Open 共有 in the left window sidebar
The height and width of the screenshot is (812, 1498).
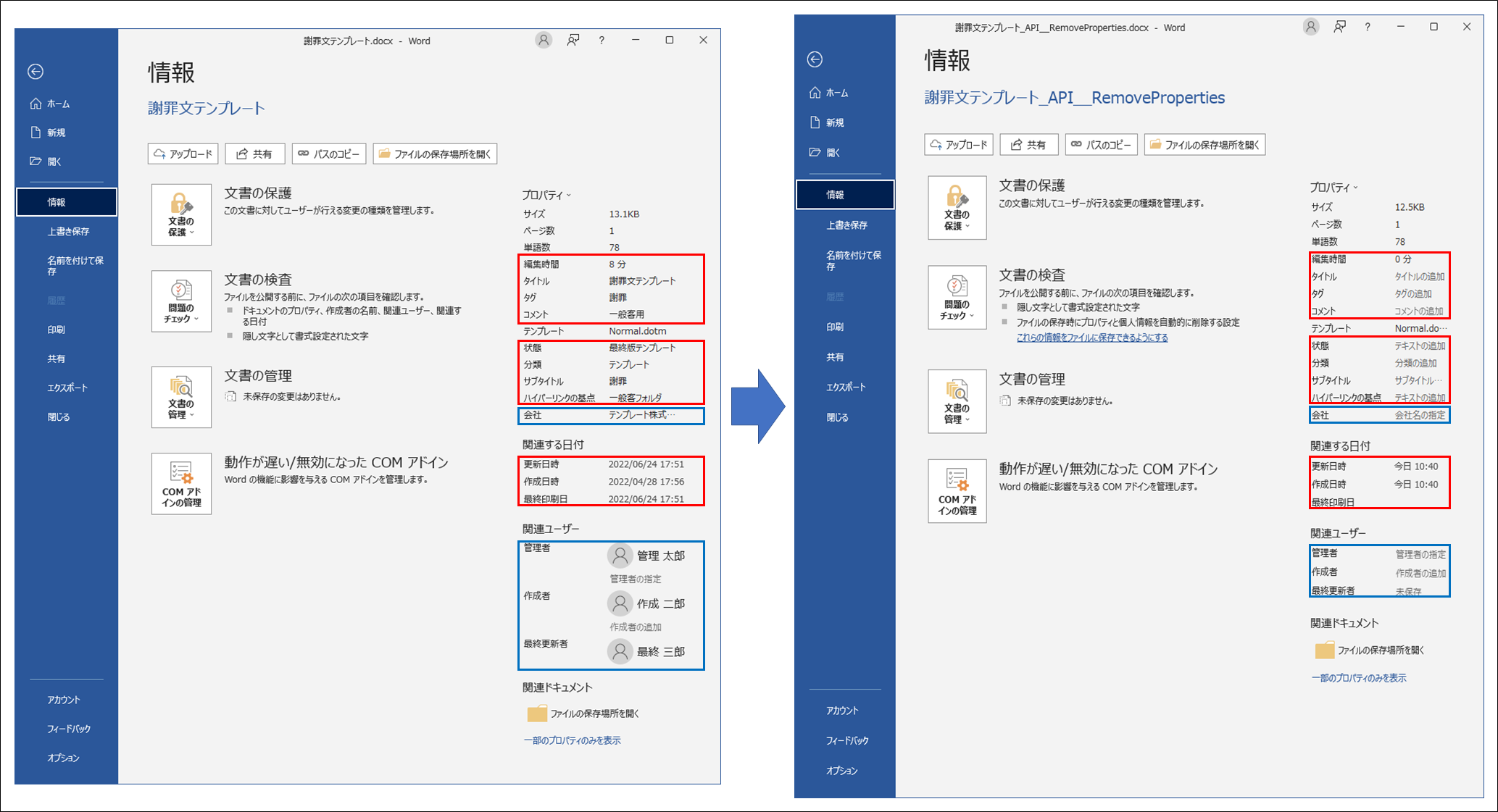[x=57, y=359]
